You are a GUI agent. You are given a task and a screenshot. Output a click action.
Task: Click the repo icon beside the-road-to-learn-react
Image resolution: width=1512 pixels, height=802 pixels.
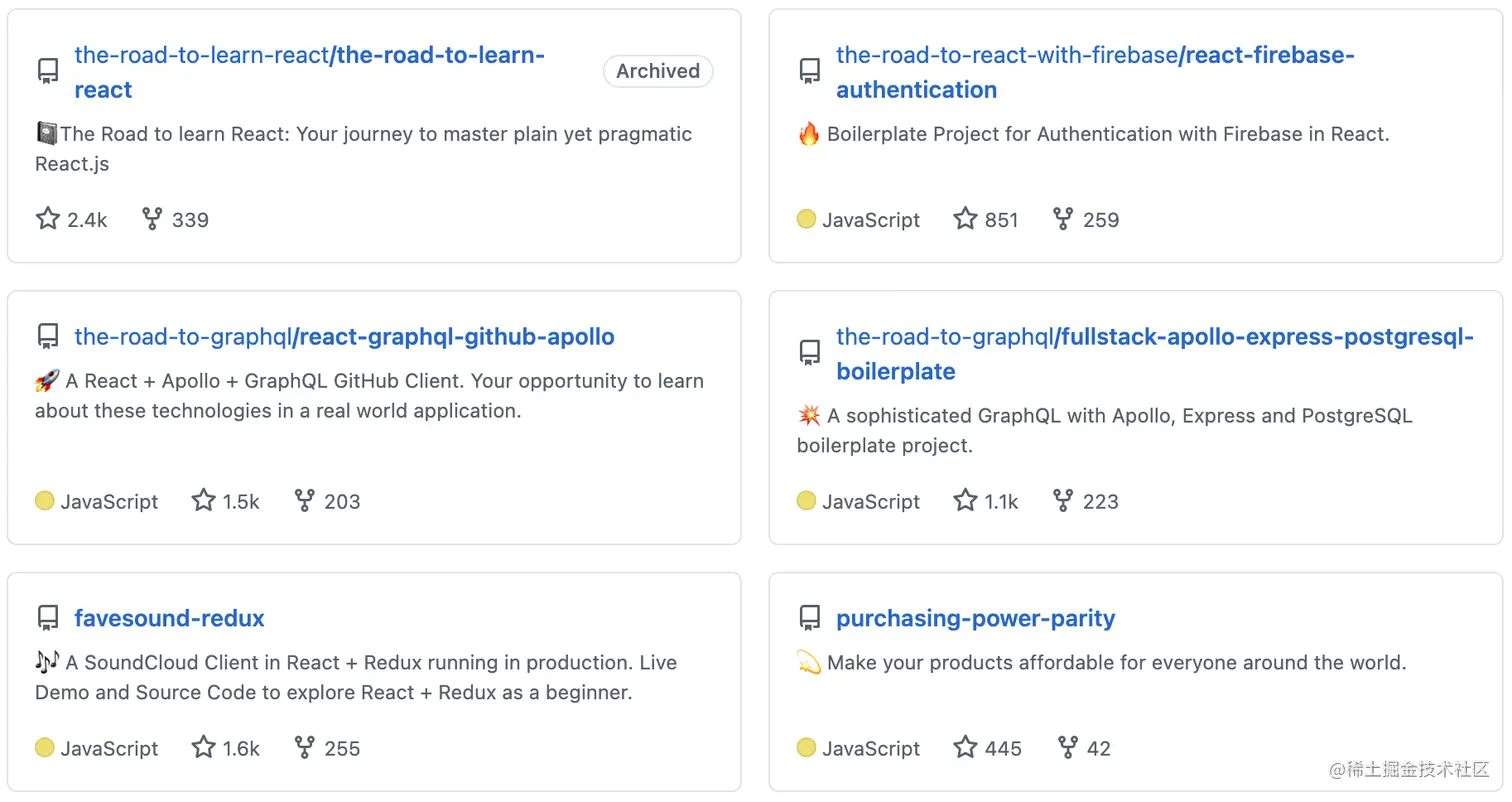click(x=48, y=71)
